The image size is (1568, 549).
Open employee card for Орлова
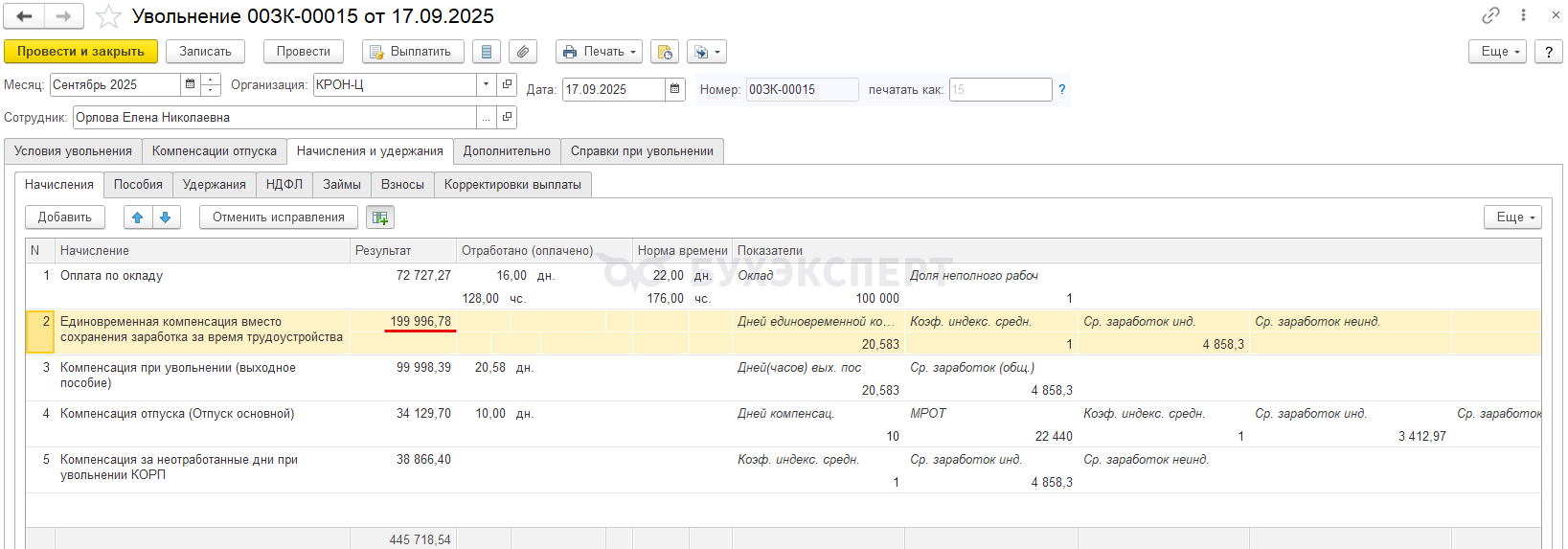pyautogui.click(x=508, y=117)
